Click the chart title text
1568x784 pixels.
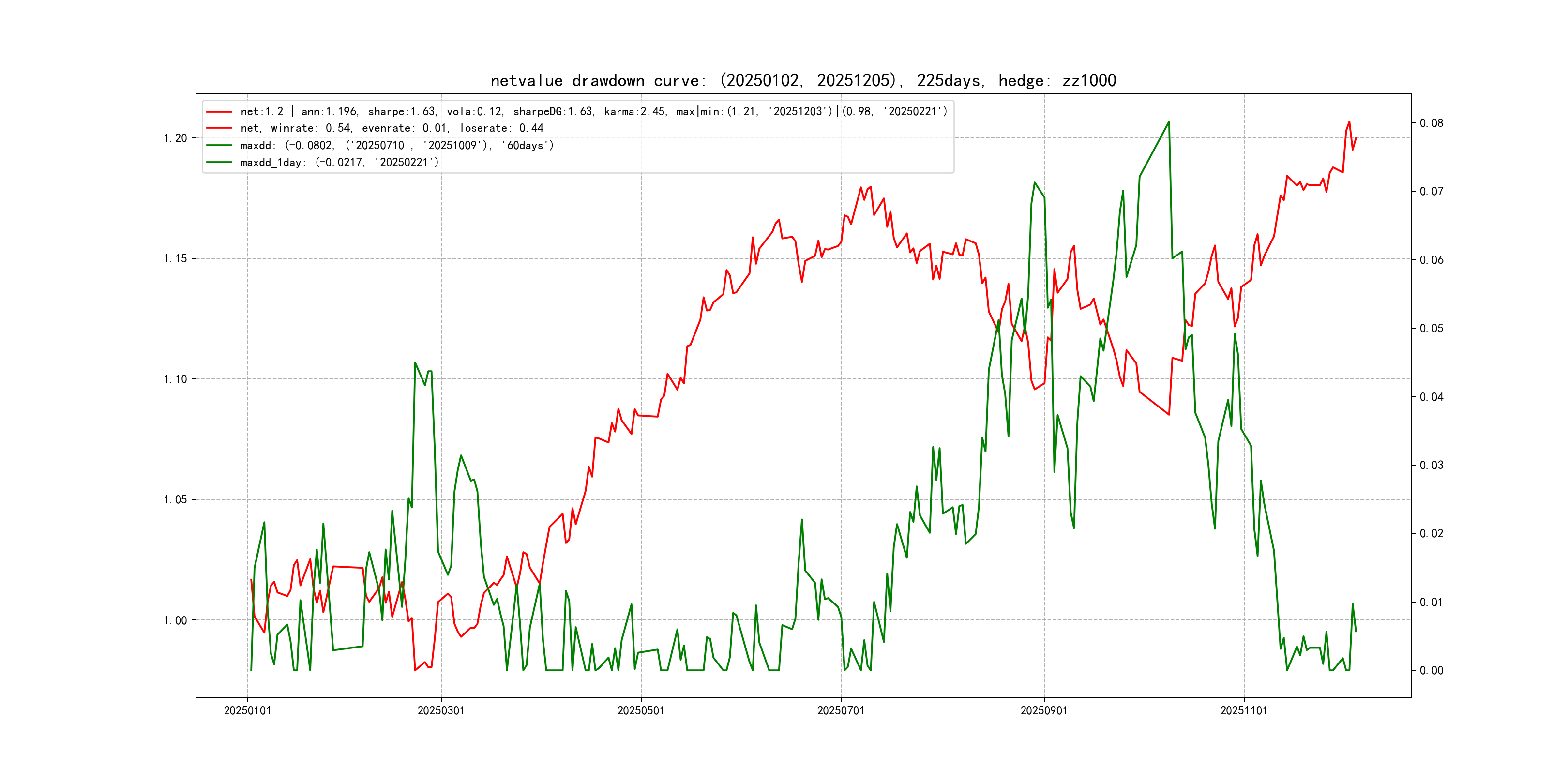point(803,80)
